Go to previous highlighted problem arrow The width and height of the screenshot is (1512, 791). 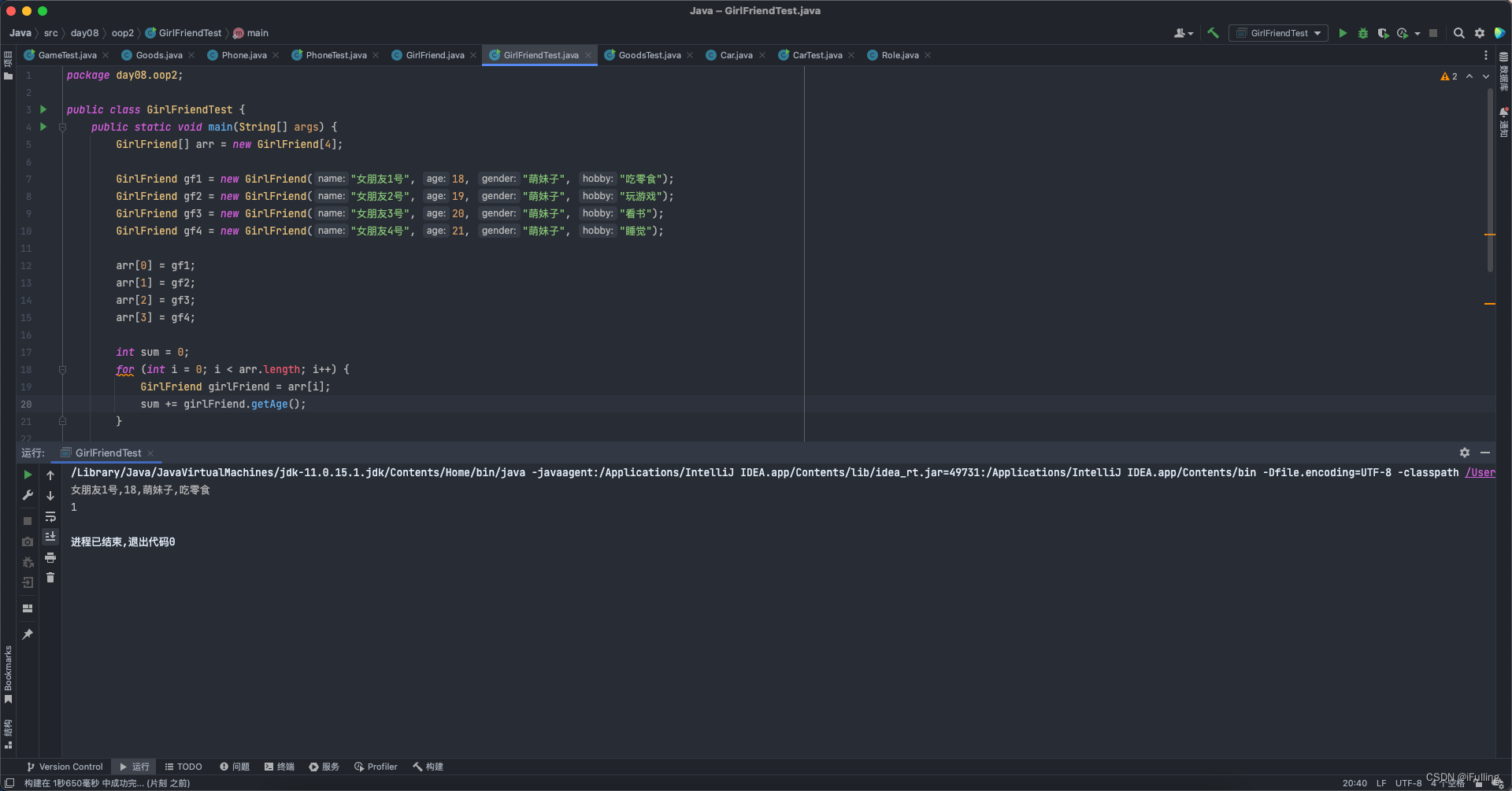(x=1469, y=76)
